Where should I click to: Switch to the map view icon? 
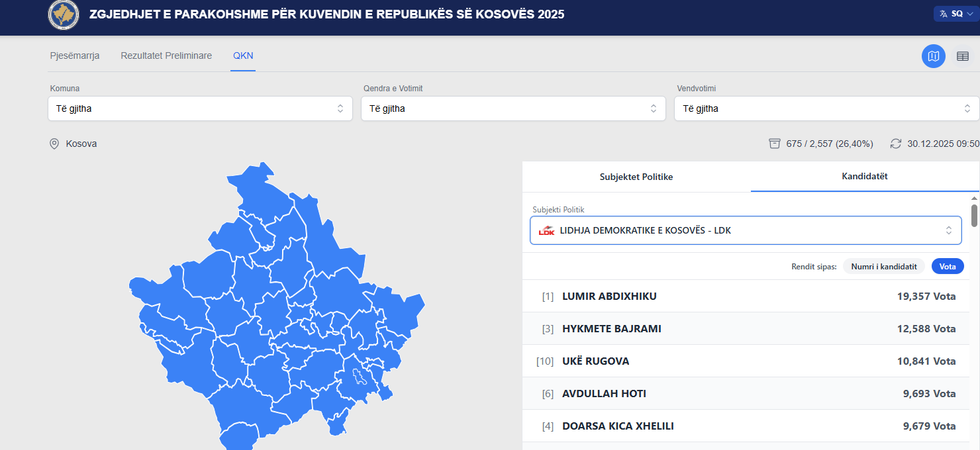click(933, 56)
